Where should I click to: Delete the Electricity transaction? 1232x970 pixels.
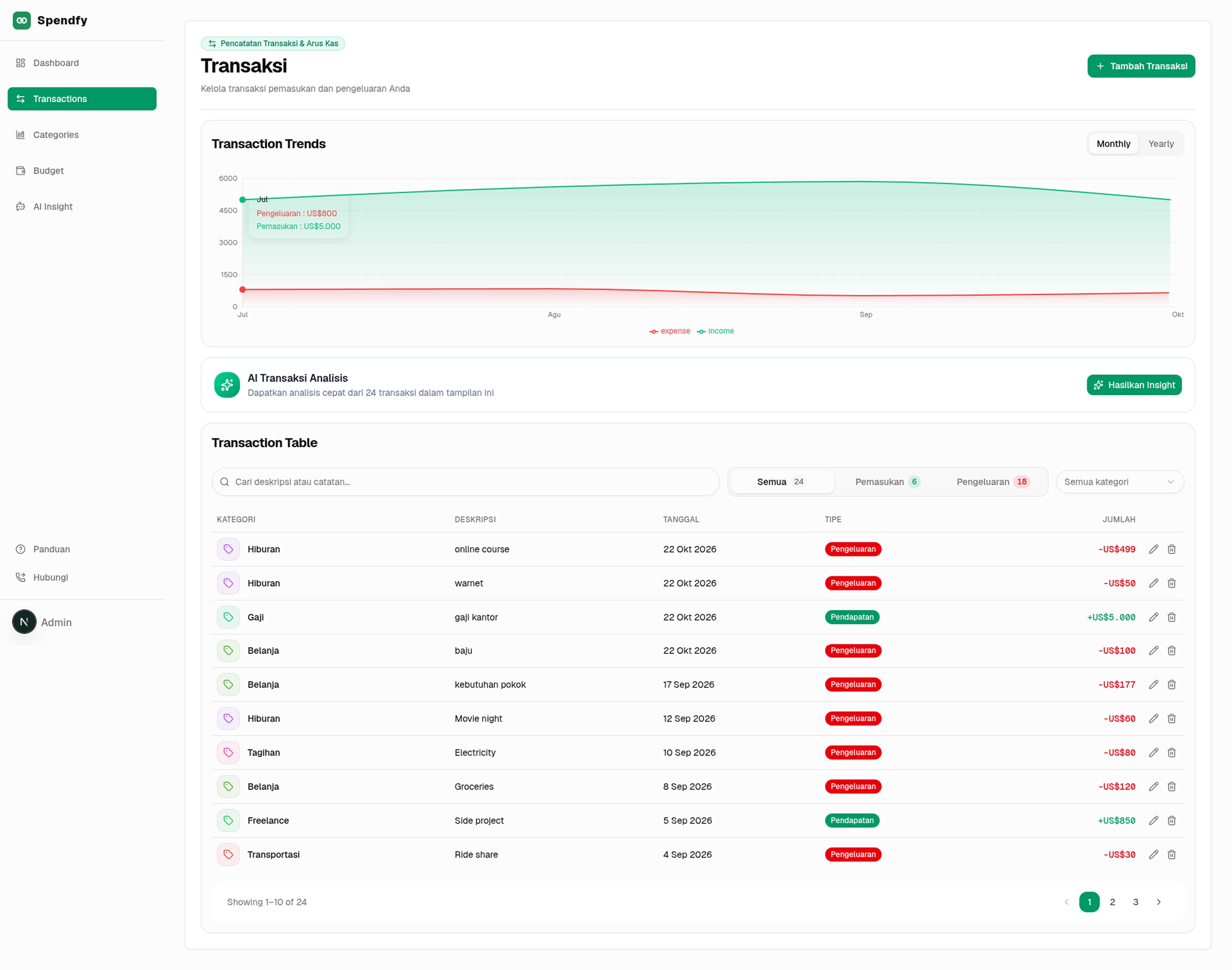pos(1171,753)
